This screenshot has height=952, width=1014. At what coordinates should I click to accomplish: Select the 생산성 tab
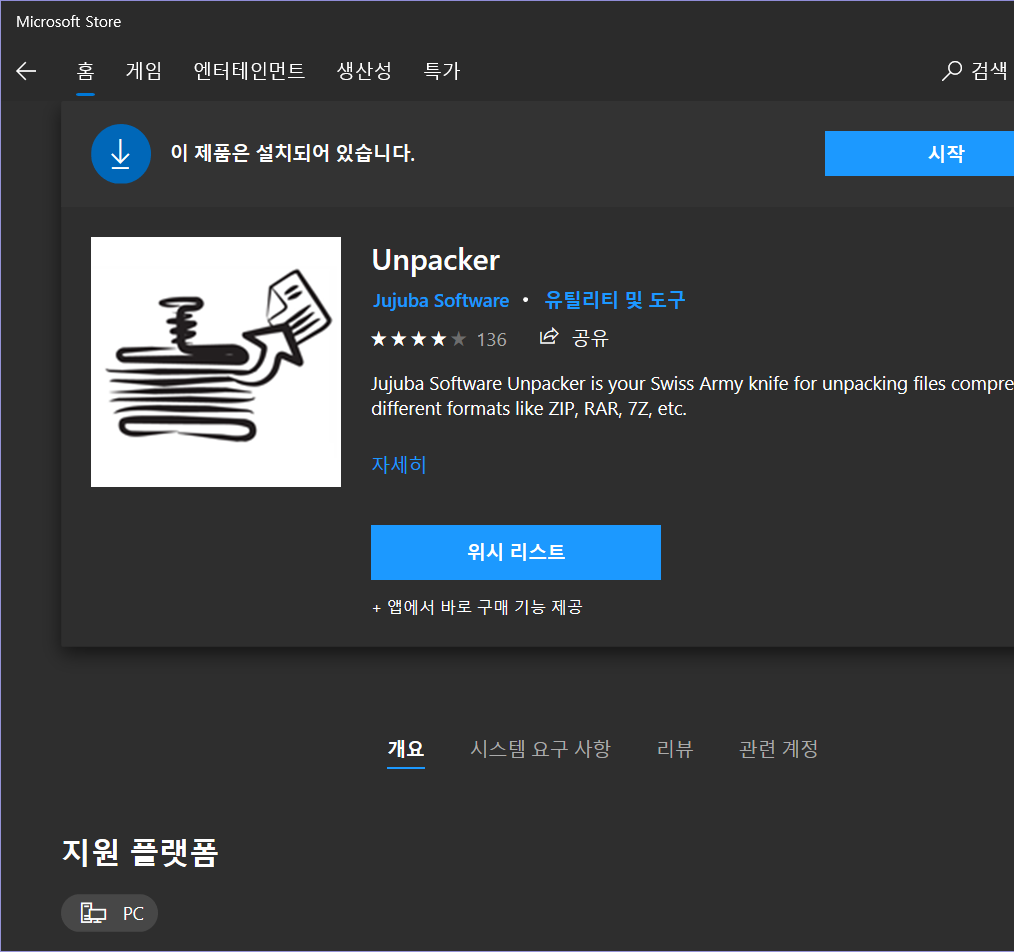point(364,71)
